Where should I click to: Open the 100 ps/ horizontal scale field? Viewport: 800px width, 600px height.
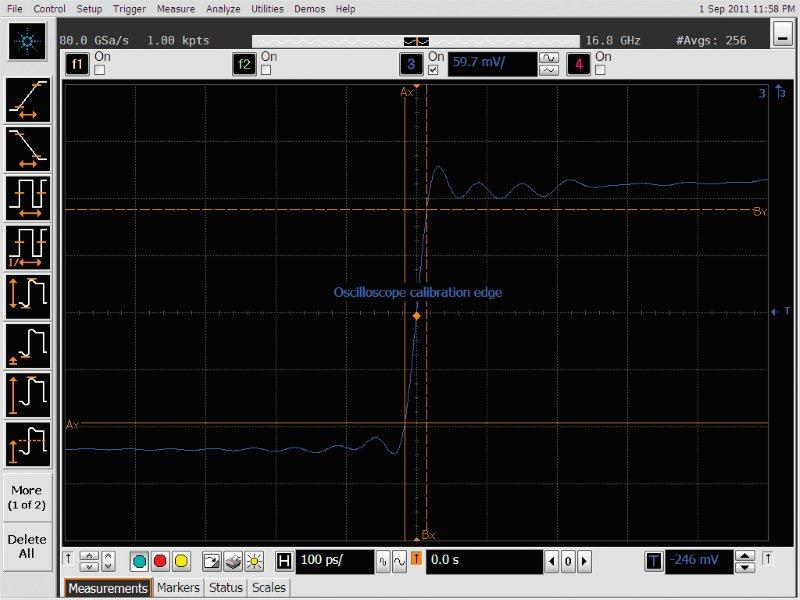point(334,561)
